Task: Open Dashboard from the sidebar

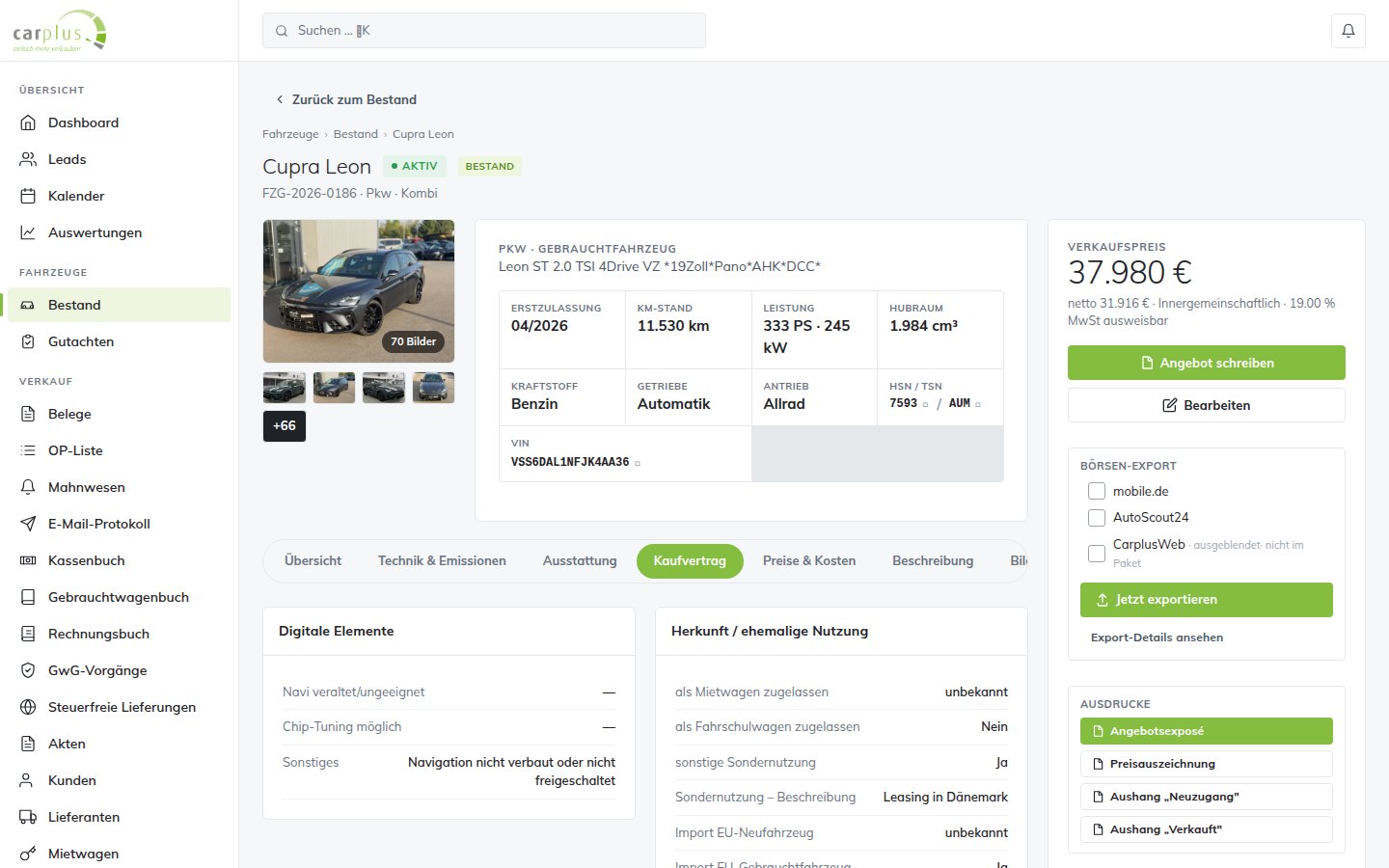Action: (x=119, y=122)
